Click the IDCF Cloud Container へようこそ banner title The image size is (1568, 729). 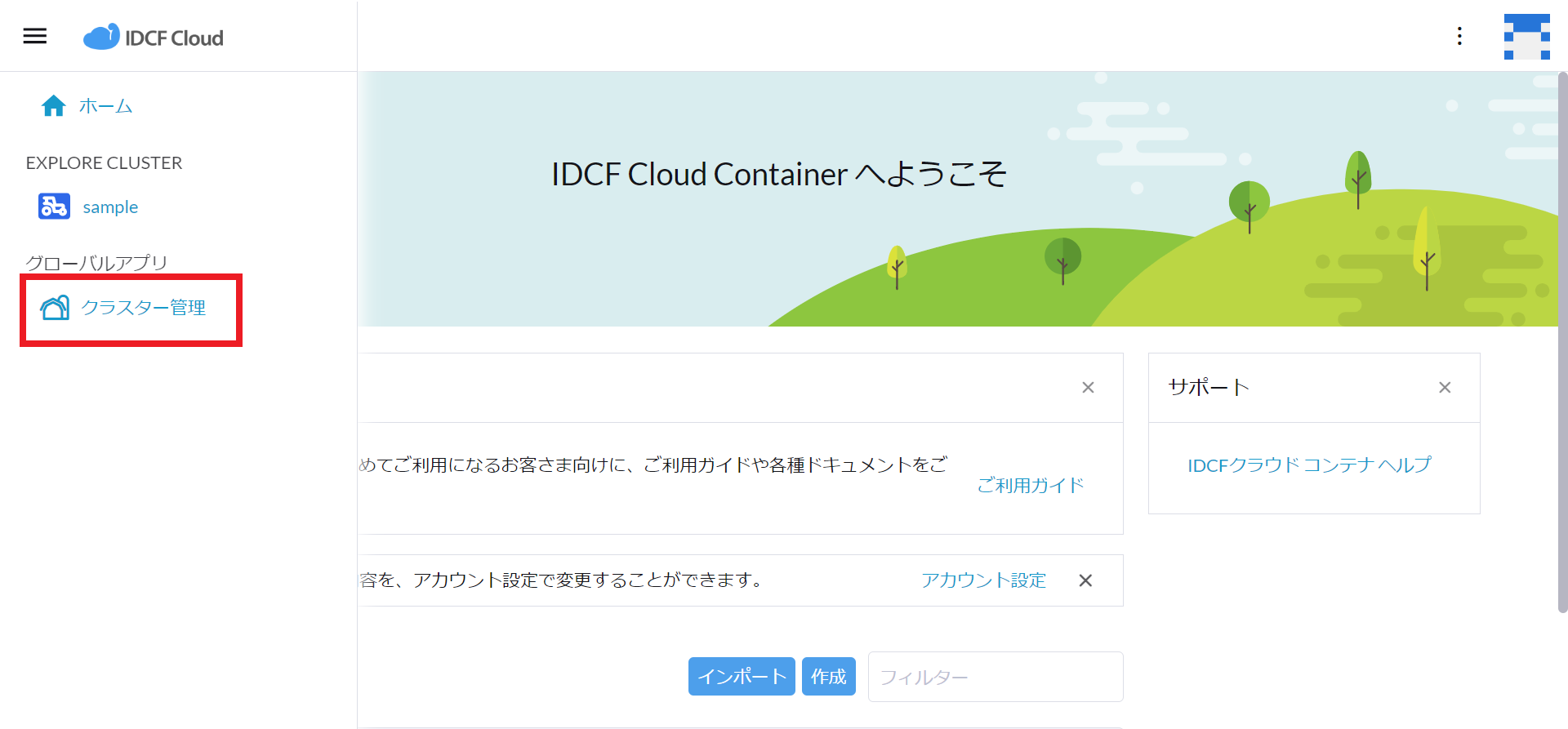tap(779, 174)
